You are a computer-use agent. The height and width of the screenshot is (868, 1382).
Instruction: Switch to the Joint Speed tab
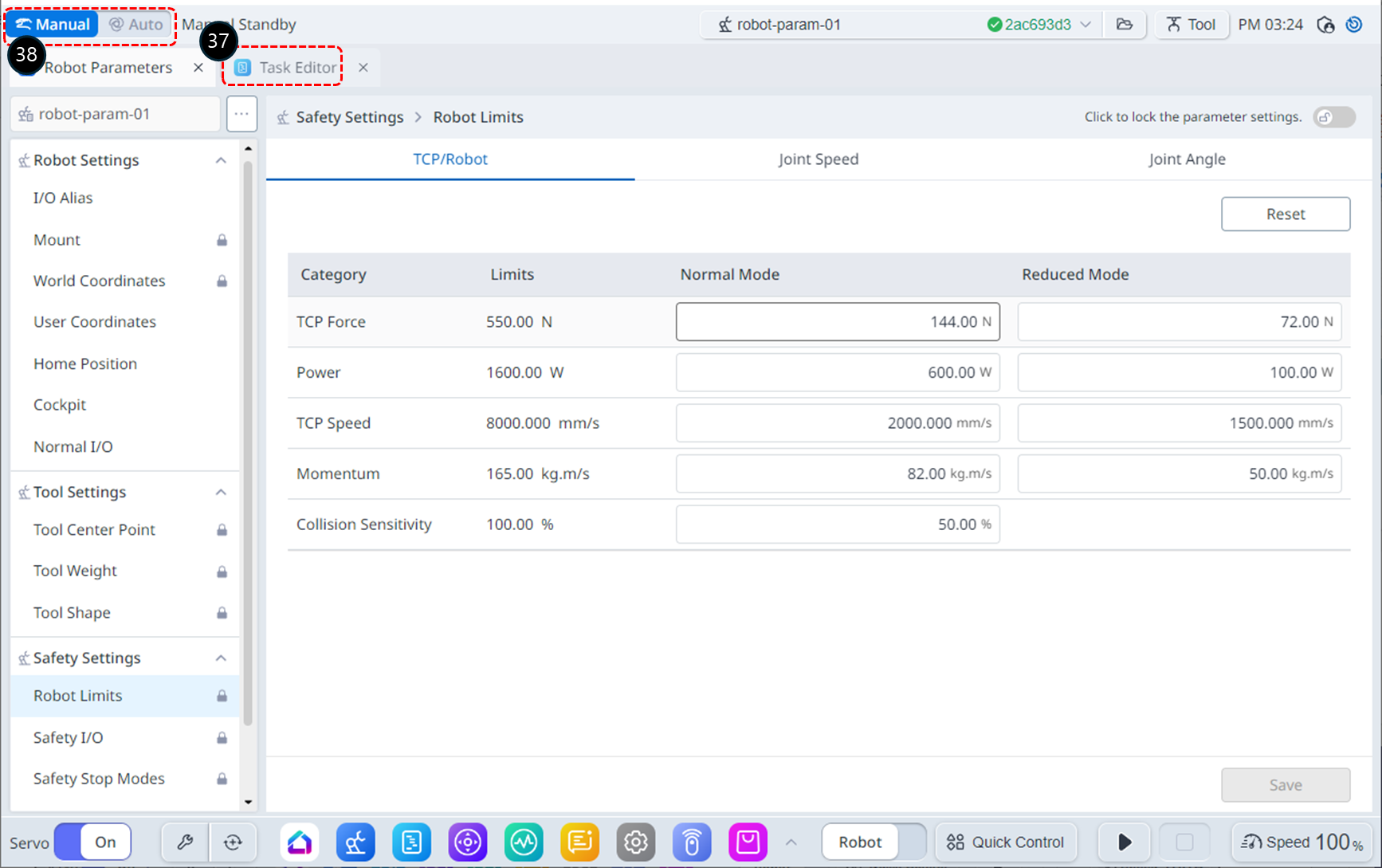point(819,159)
